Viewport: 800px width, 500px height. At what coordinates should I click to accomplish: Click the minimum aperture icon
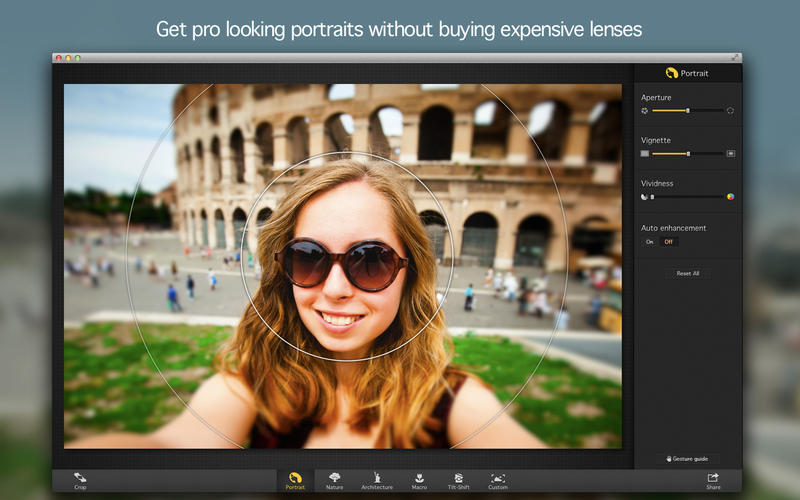click(645, 111)
